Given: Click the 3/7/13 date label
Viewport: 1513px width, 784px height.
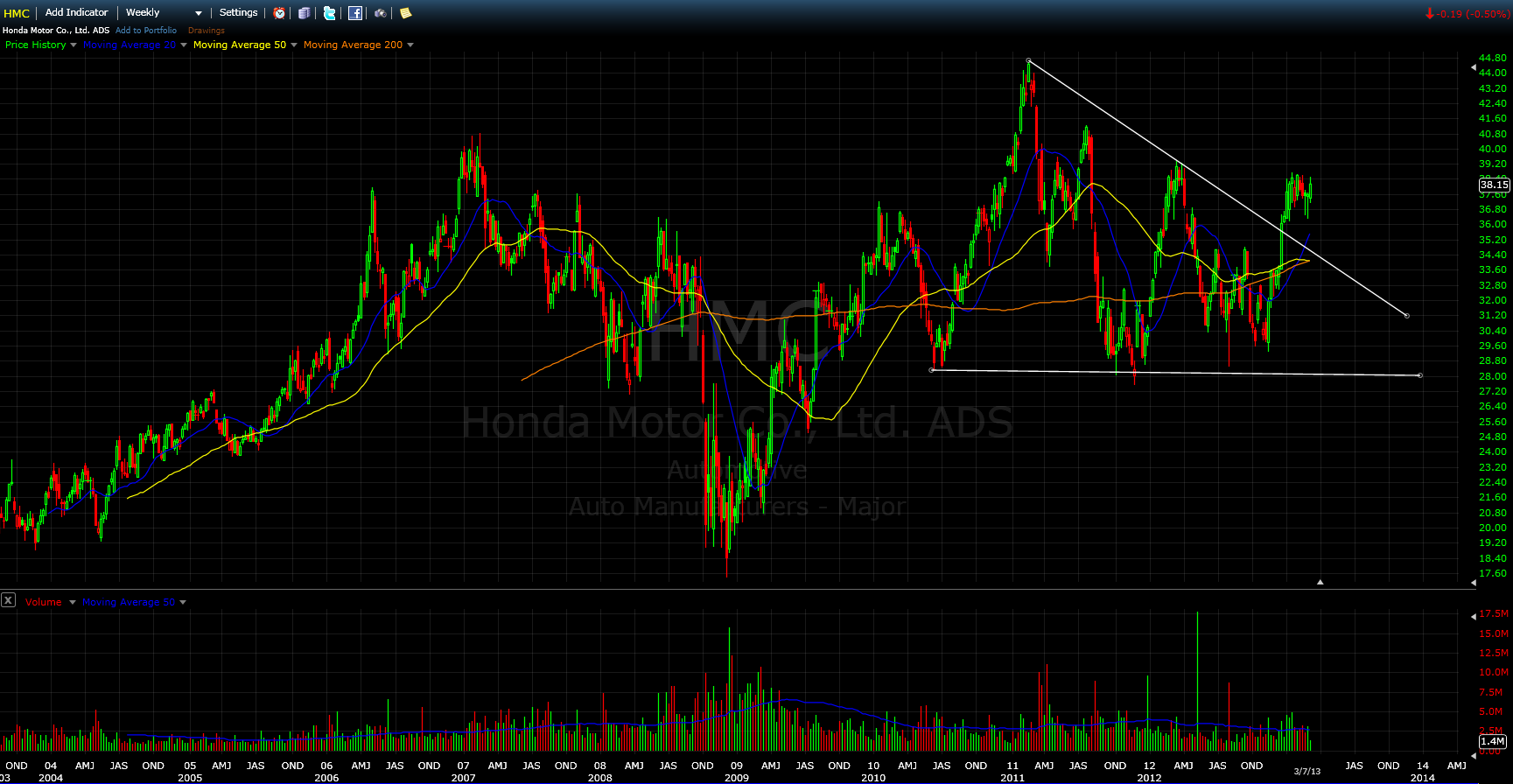Looking at the screenshot, I should click(x=1307, y=771).
